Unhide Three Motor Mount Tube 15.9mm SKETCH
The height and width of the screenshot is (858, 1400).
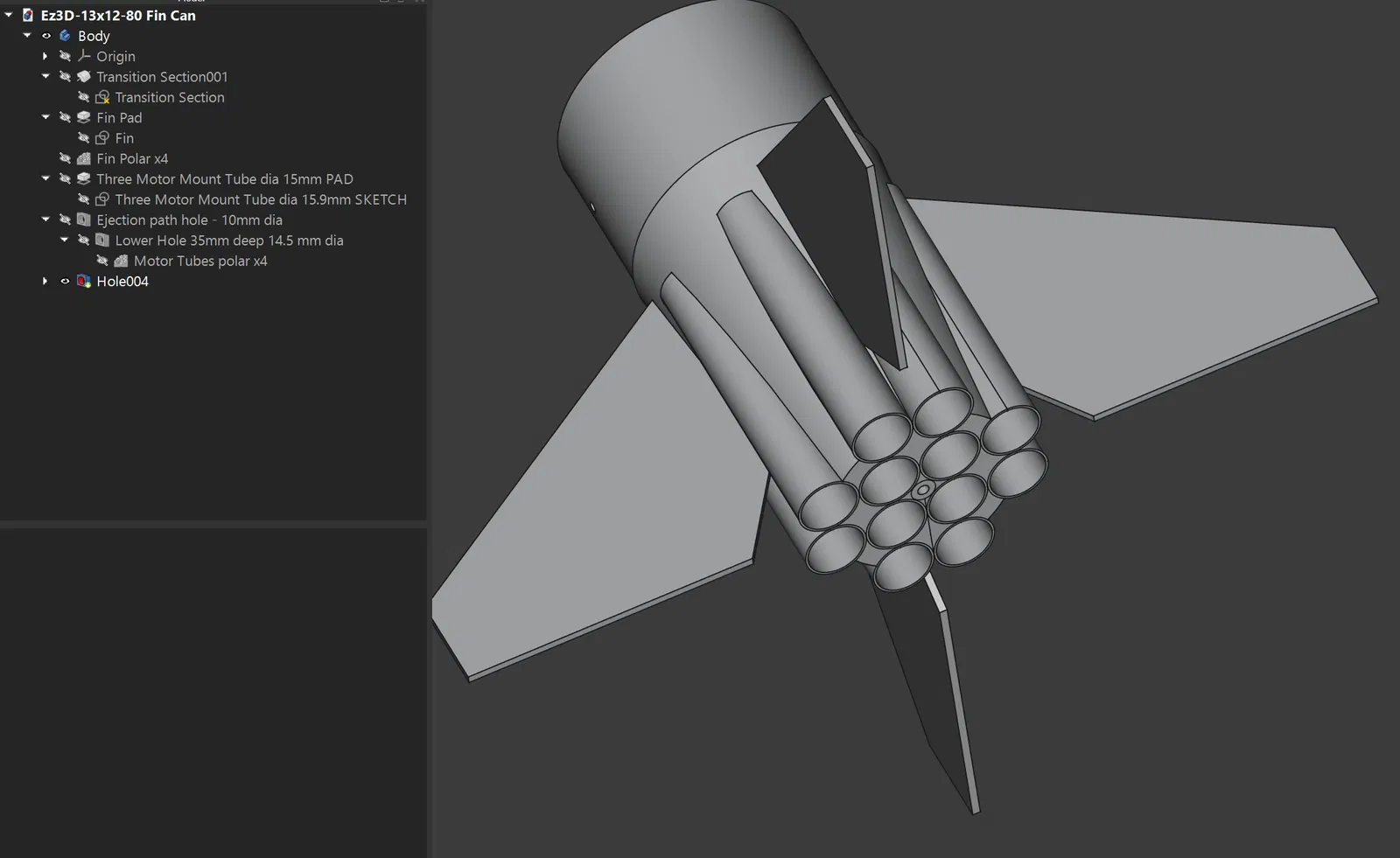(x=83, y=199)
